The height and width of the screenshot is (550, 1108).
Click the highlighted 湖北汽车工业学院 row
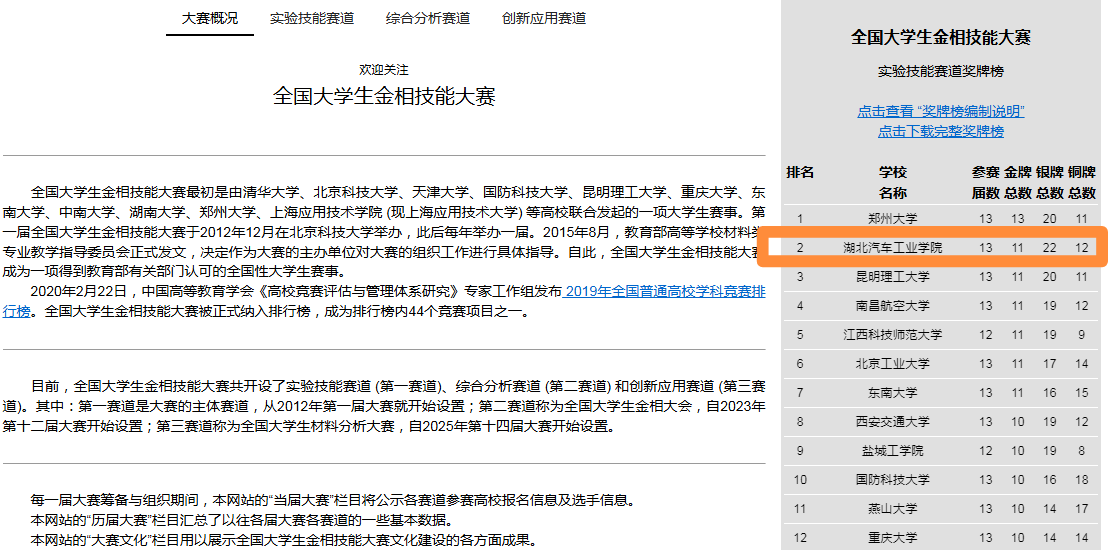(892, 247)
